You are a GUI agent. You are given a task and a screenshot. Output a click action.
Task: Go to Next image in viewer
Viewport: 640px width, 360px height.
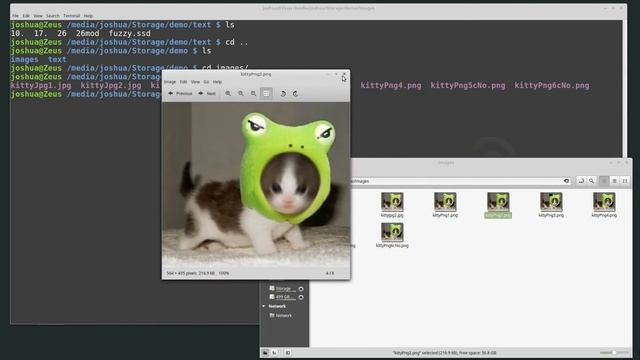(x=207, y=93)
